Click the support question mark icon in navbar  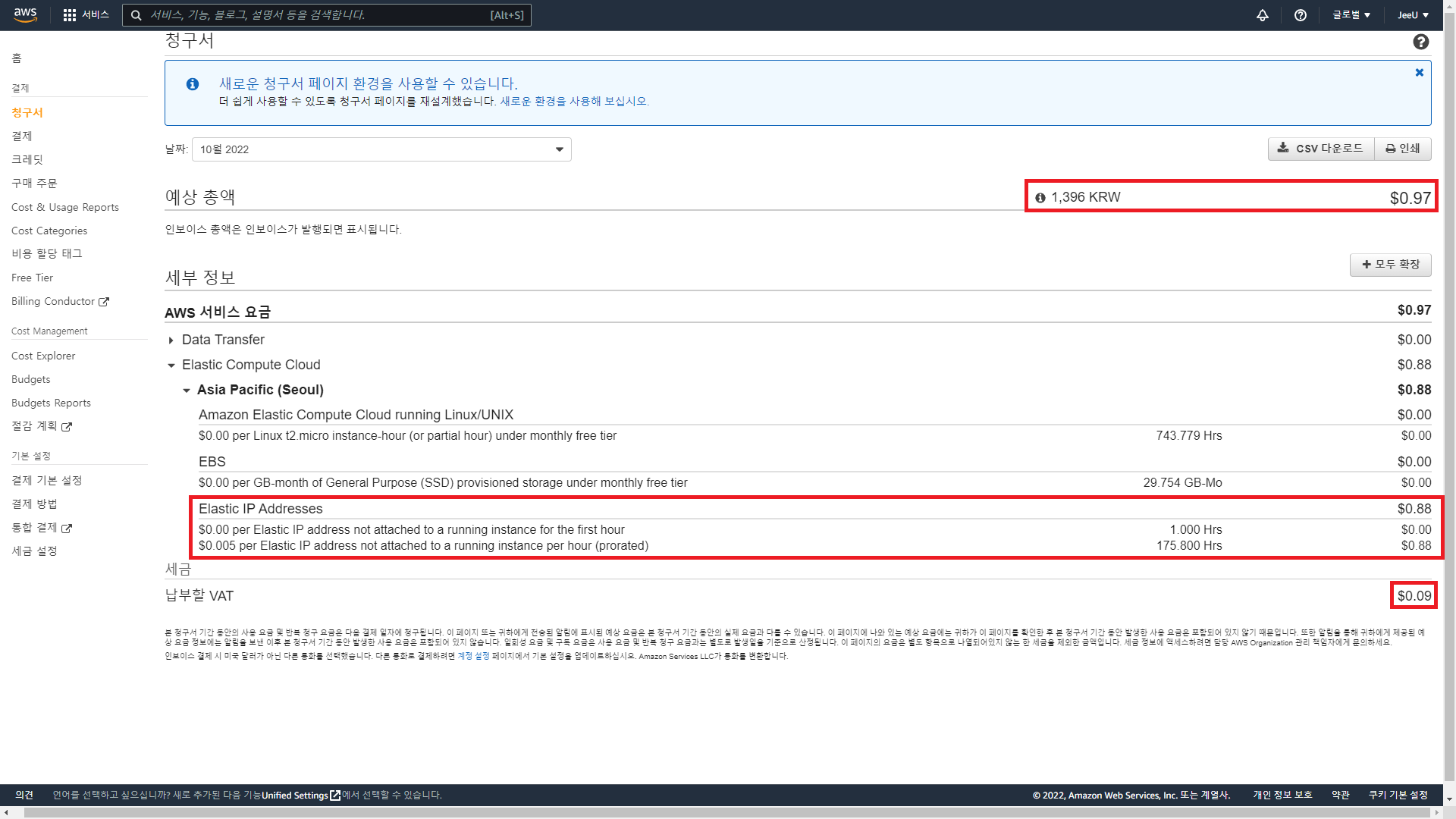[1300, 15]
